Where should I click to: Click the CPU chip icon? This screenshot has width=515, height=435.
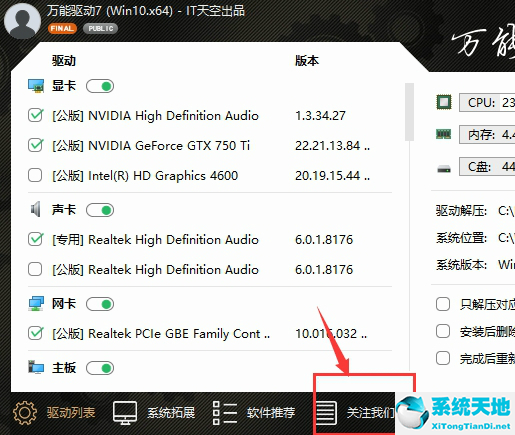click(x=444, y=102)
